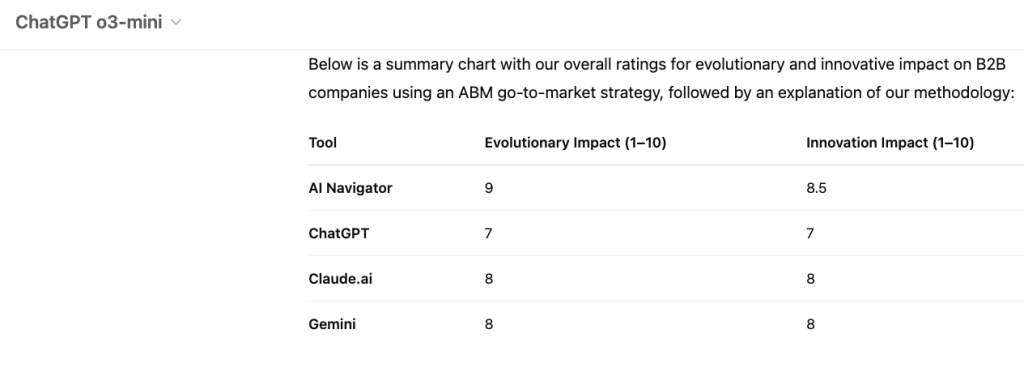Select ChatGPT's evolutionary impact score 7
The image size is (1024, 368).
point(488,233)
